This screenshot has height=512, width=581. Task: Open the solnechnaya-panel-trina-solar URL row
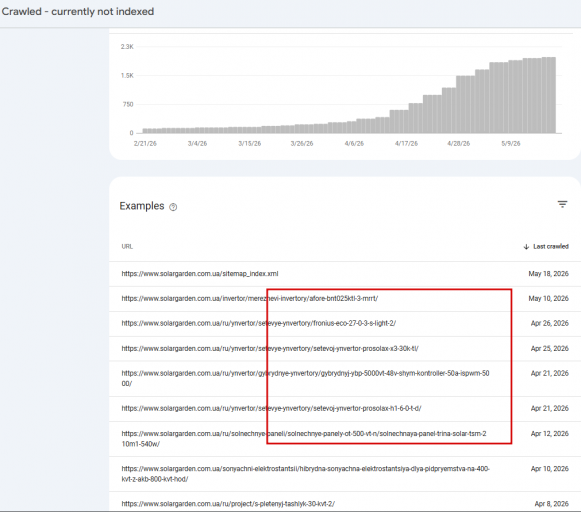(x=345, y=439)
